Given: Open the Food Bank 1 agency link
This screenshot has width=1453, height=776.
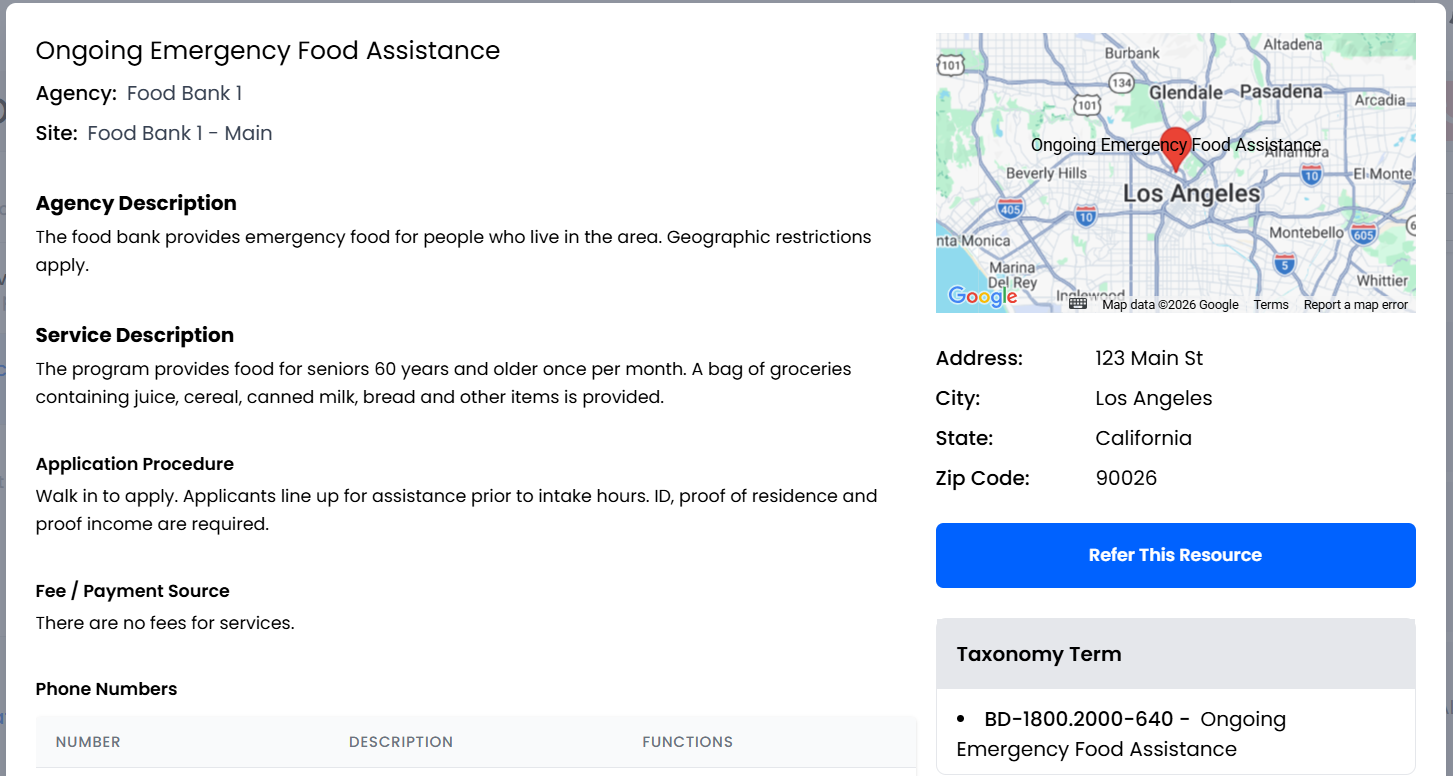Looking at the screenshot, I should 184,94.
